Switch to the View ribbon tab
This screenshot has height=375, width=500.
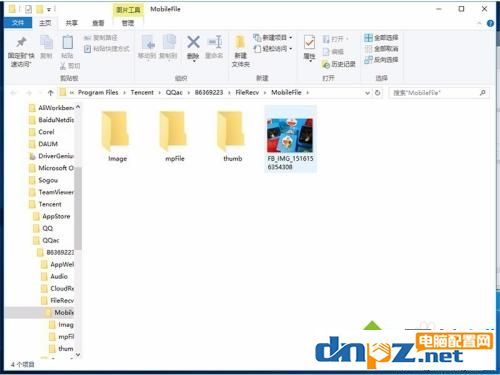click(98, 23)
